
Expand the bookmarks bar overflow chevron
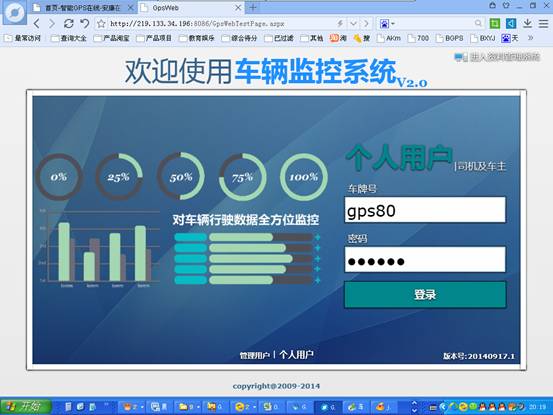(x=530, y=38)
